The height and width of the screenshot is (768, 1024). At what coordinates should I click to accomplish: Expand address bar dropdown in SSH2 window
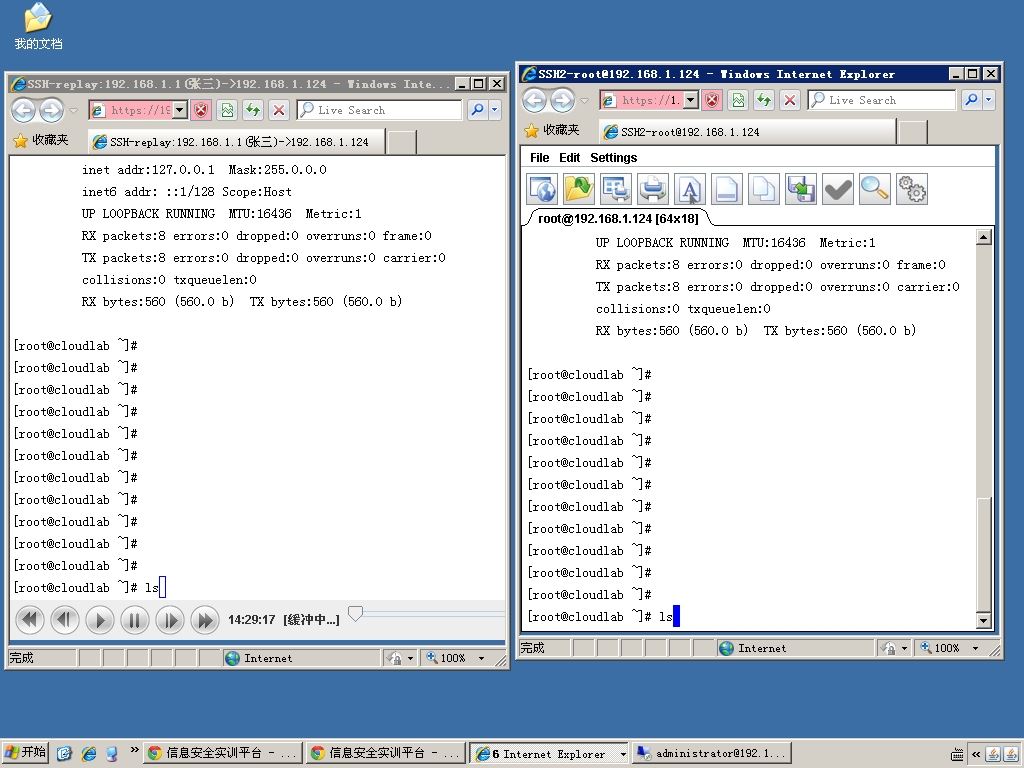(691, 101)
